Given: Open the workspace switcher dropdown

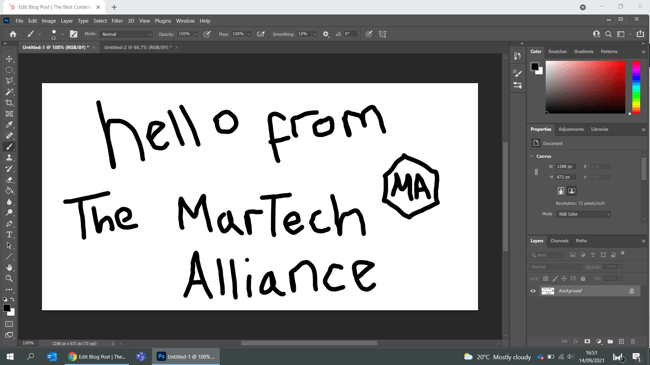Looking at the screenshot, I should pyautogui.click(x=623, y=34).
